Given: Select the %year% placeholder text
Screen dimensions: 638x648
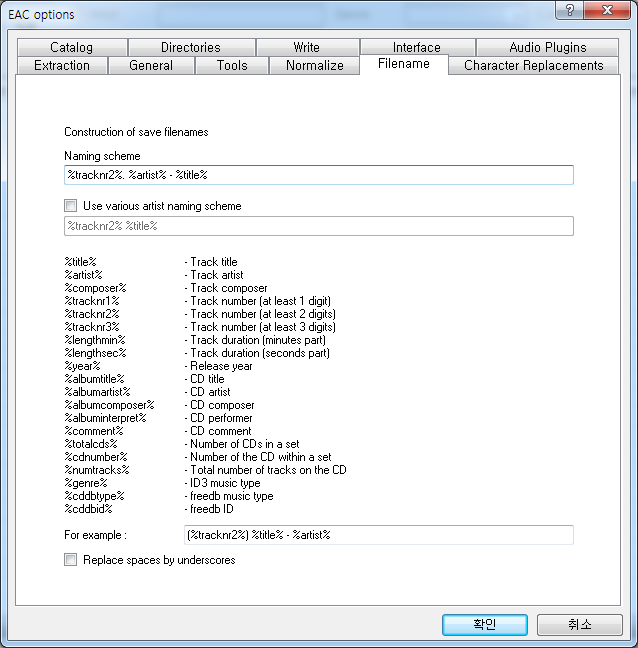Looking at the screenshot, I should click(82, 366).
